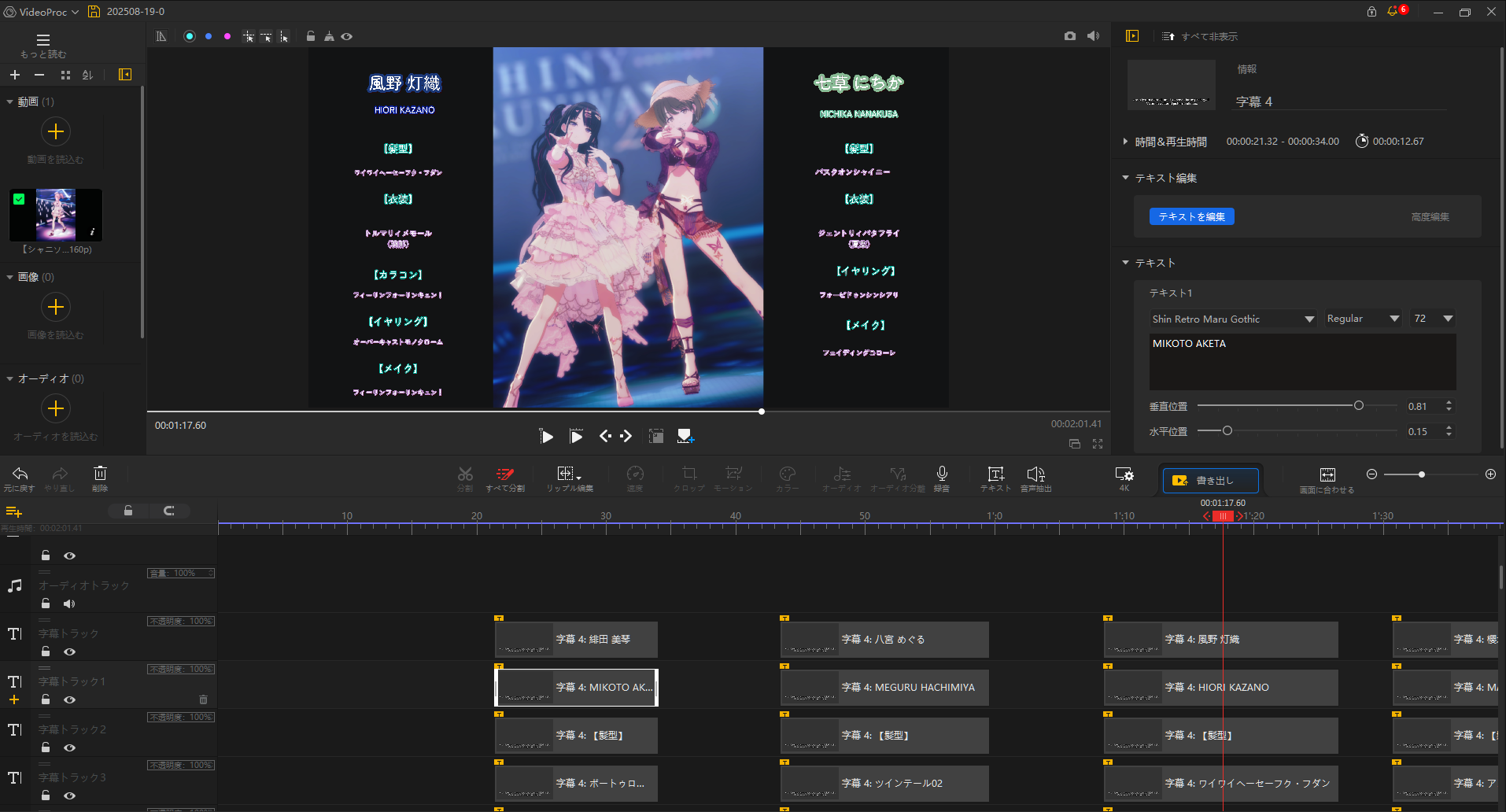Collapse the オーディオ (0) media group
This screenshot has height=812, width=1506.
[9, 378]
